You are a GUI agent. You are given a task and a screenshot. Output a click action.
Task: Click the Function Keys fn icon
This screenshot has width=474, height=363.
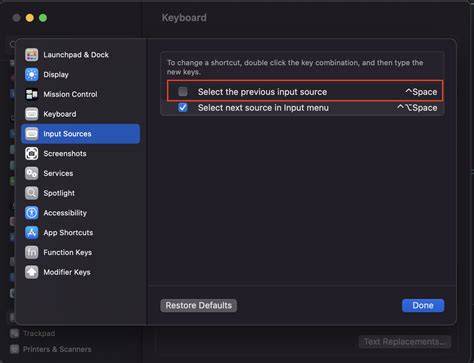click(32, 252)
